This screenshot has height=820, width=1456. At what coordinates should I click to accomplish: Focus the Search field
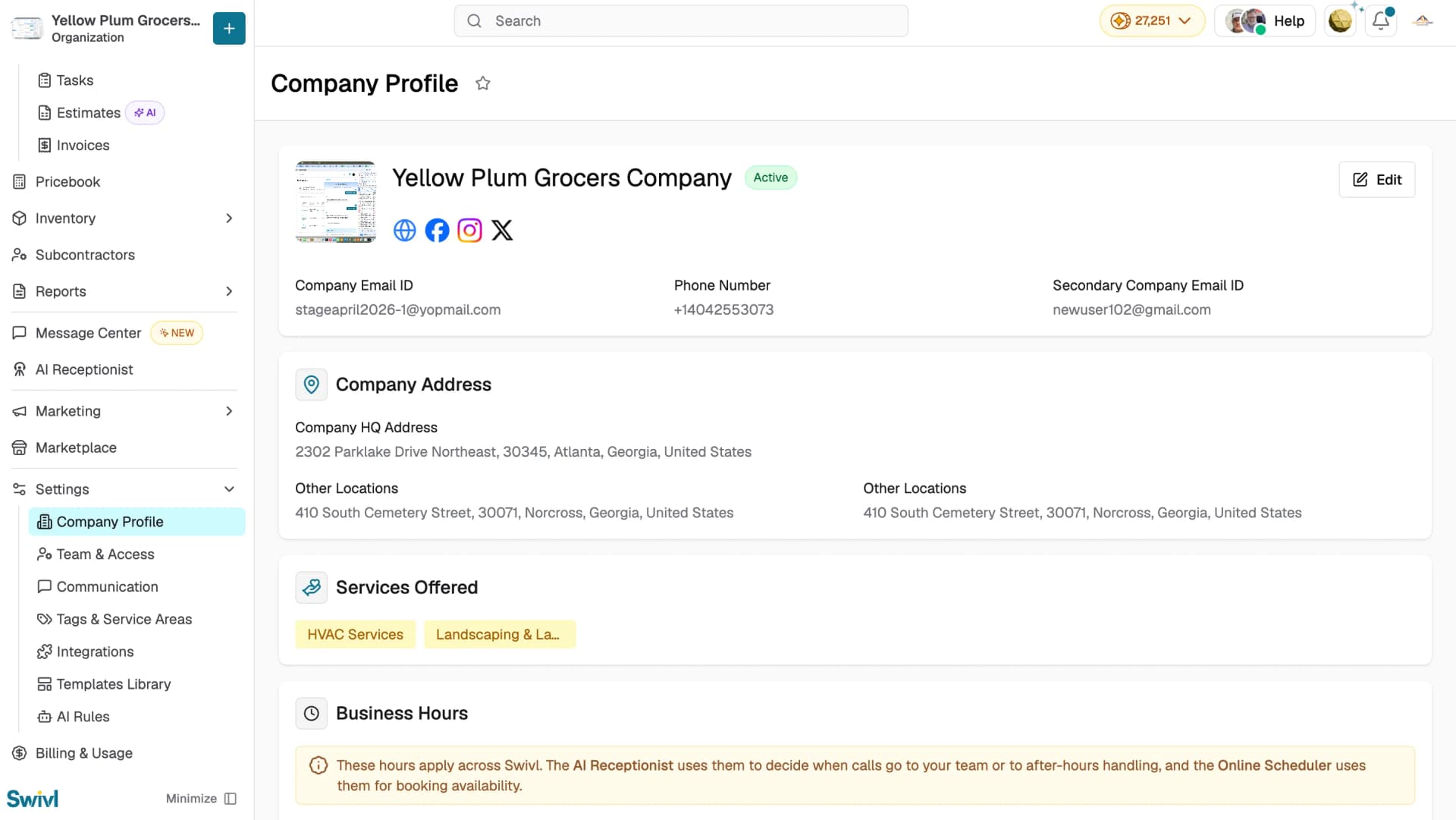(x=681, y=20)
